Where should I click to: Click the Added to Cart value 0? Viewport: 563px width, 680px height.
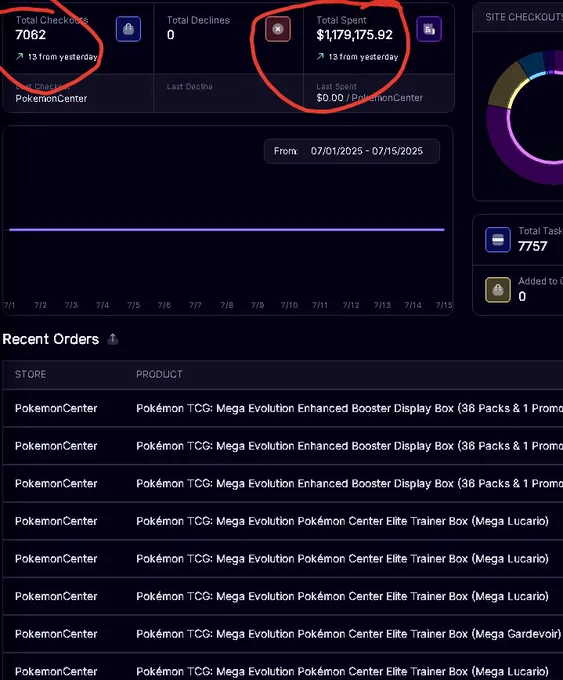pos(522,296)
